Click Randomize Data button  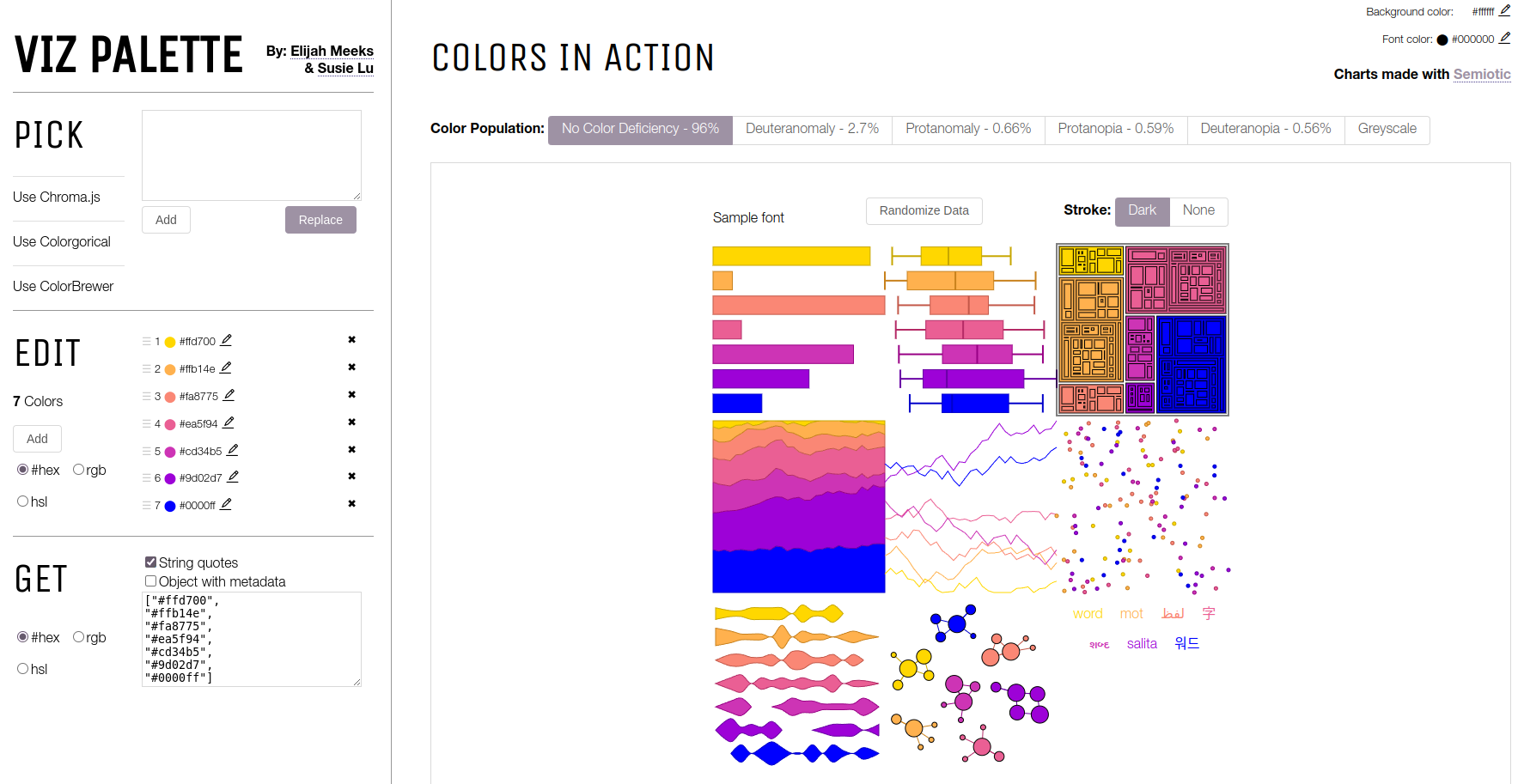924,211
